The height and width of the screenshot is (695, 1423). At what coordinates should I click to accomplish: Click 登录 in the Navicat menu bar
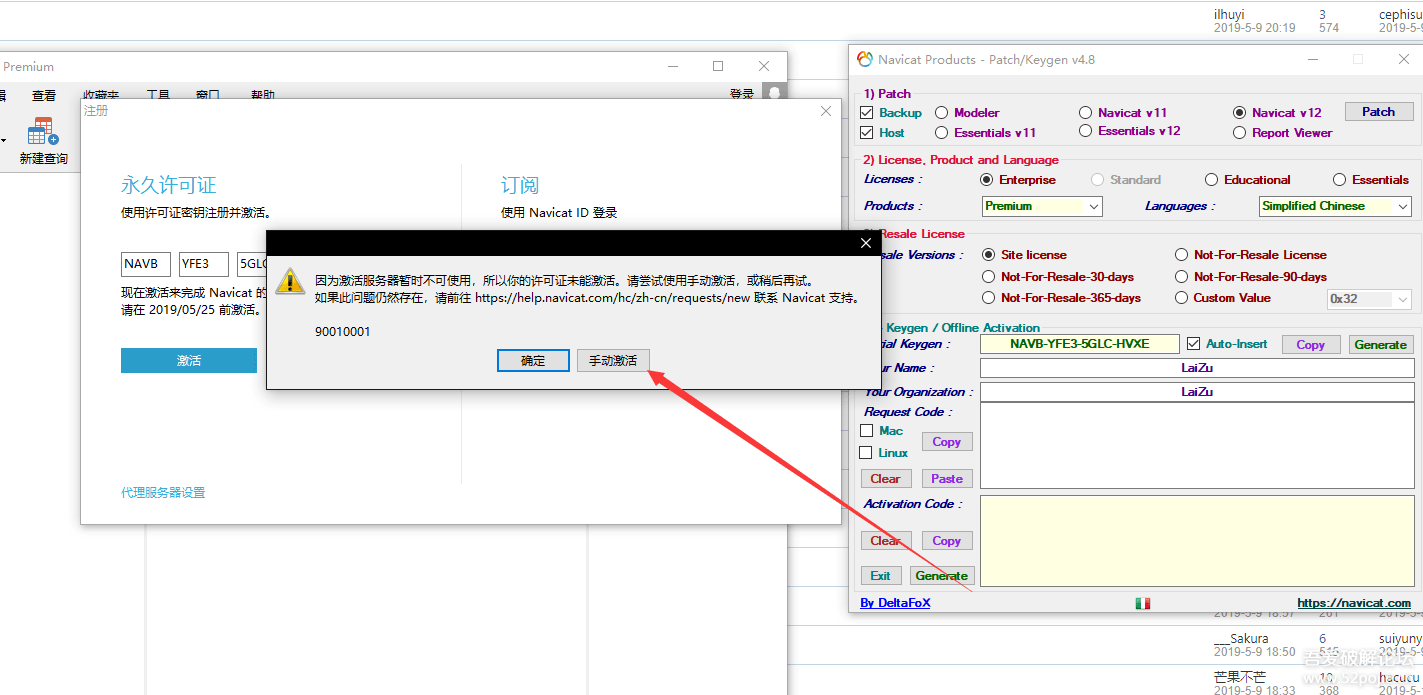(x=742, y=94)
